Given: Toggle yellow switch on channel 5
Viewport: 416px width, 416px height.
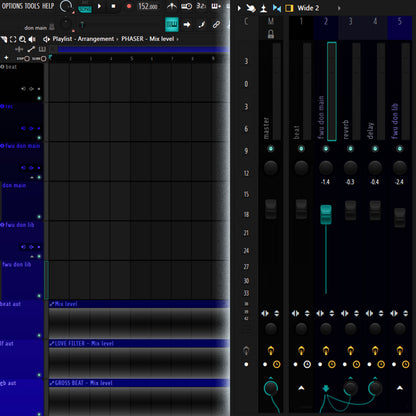Looking at the screenshot, I should (x=400, y=350).
